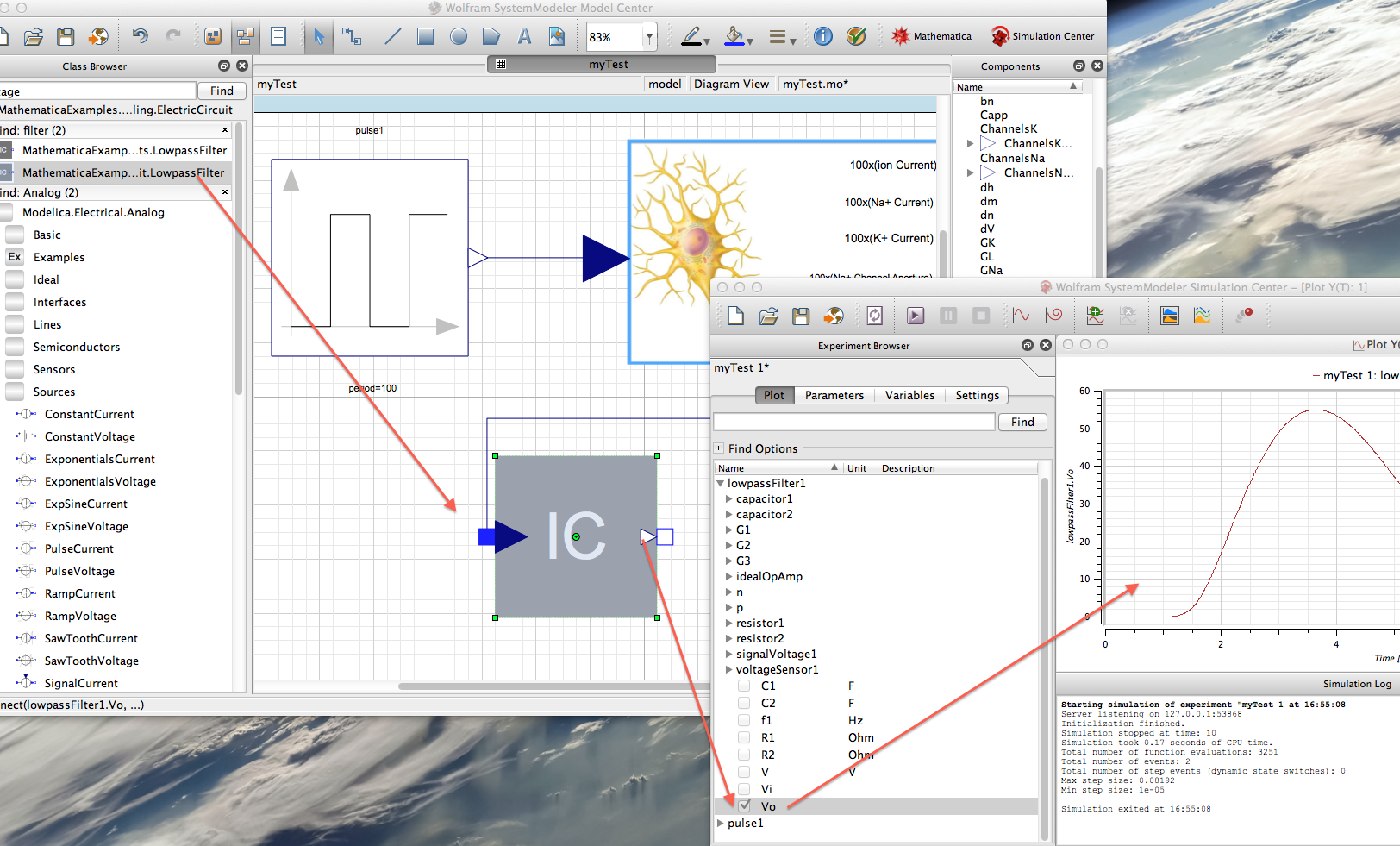Expand Find Options section
This screenshot has width=1400, height=846.
[x=718, y=448]
